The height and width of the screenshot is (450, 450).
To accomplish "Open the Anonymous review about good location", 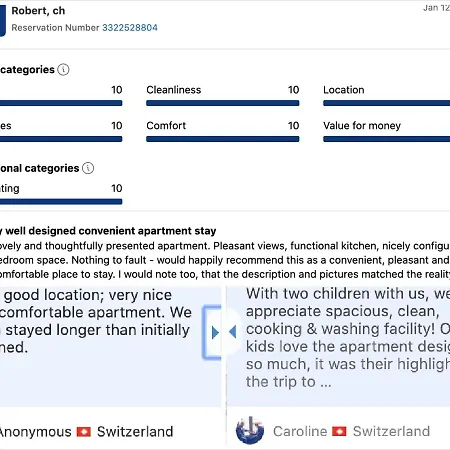I will coord(97,321).
